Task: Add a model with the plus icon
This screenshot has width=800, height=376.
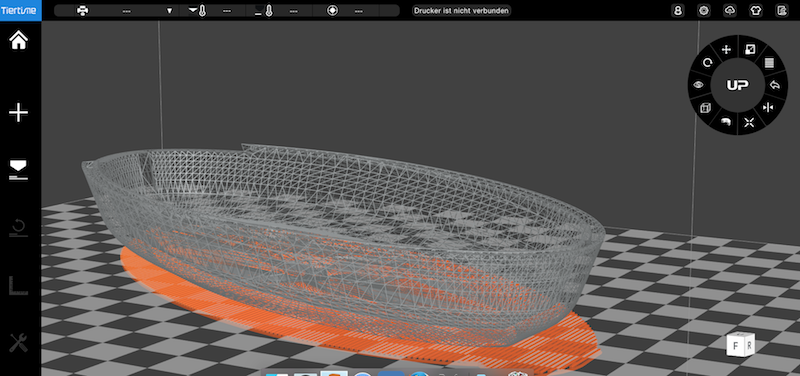Action: tap(19, 112)
